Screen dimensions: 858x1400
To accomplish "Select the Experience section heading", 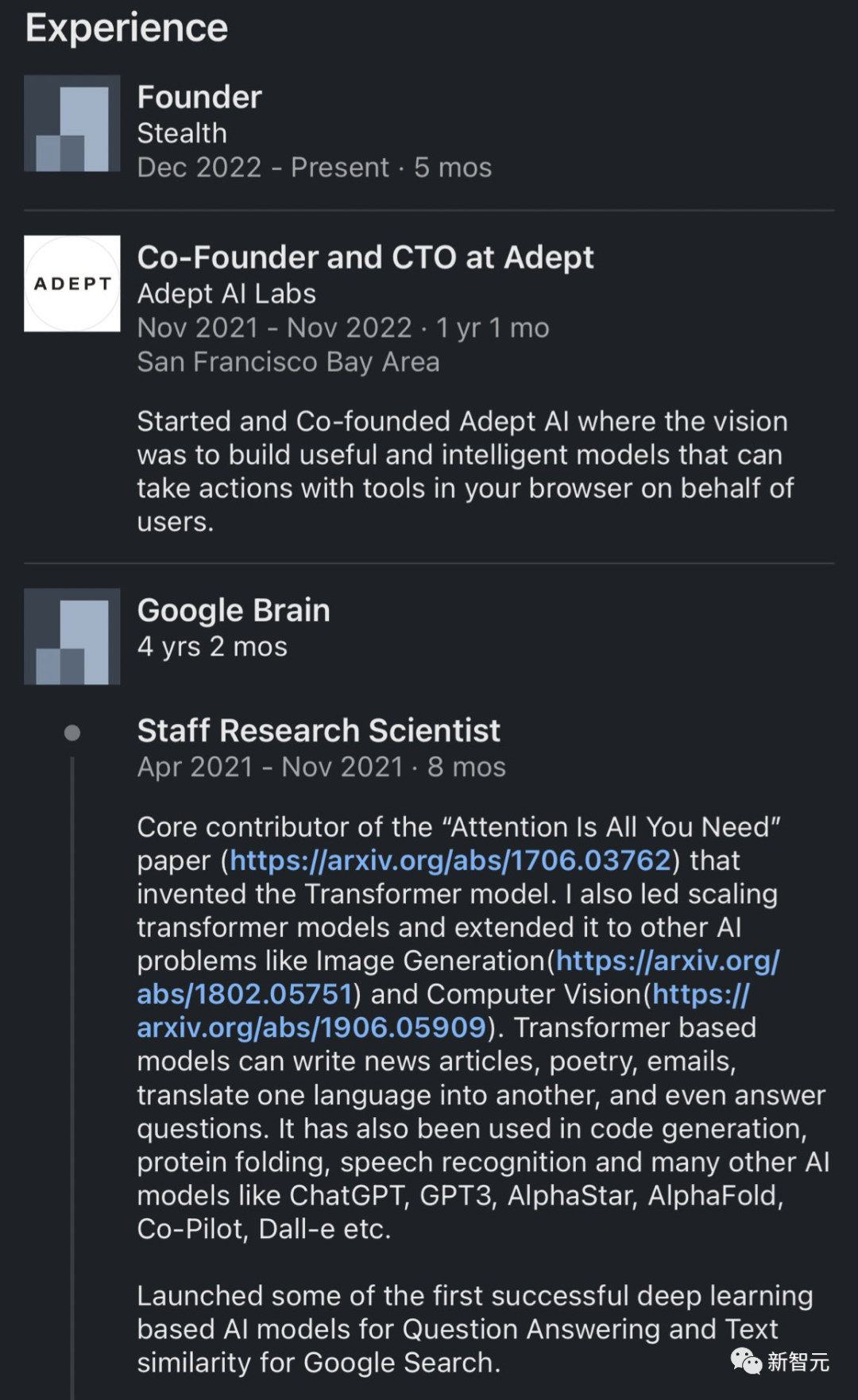I will coord(126,28).
